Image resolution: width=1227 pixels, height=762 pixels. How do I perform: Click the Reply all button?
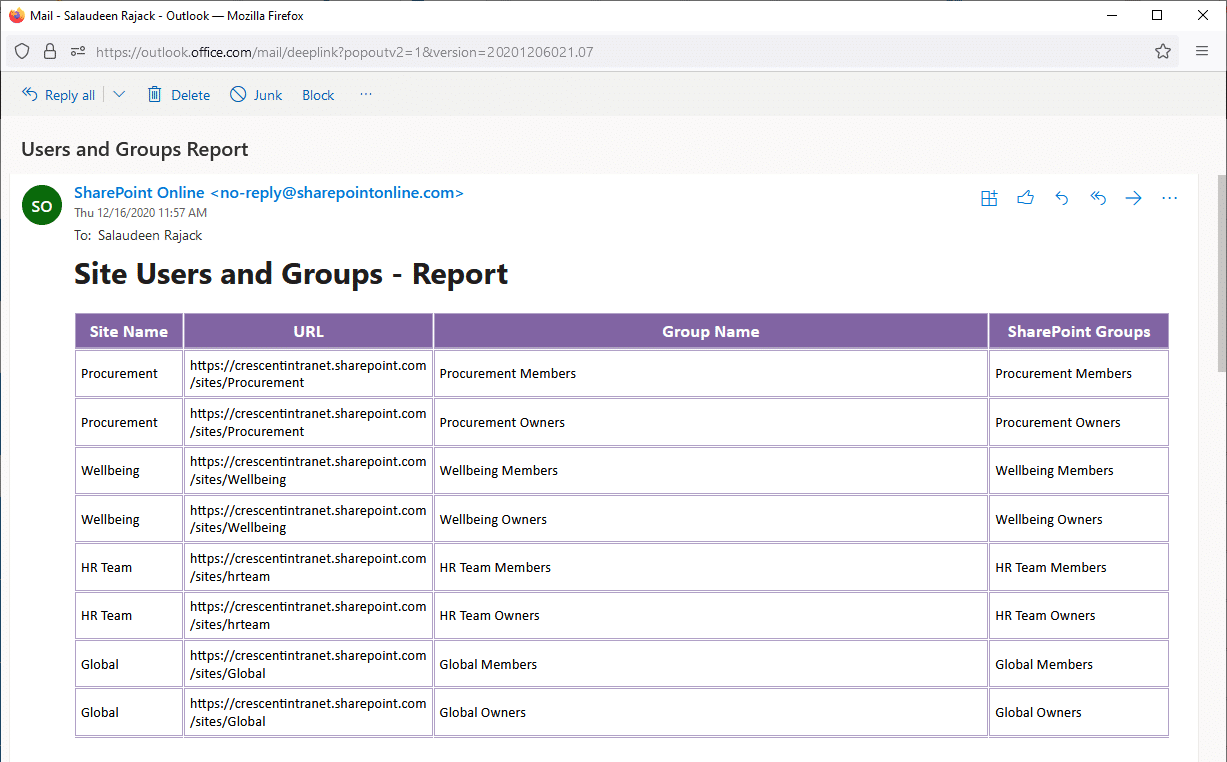pyautogui.click(x=58, y=95)
